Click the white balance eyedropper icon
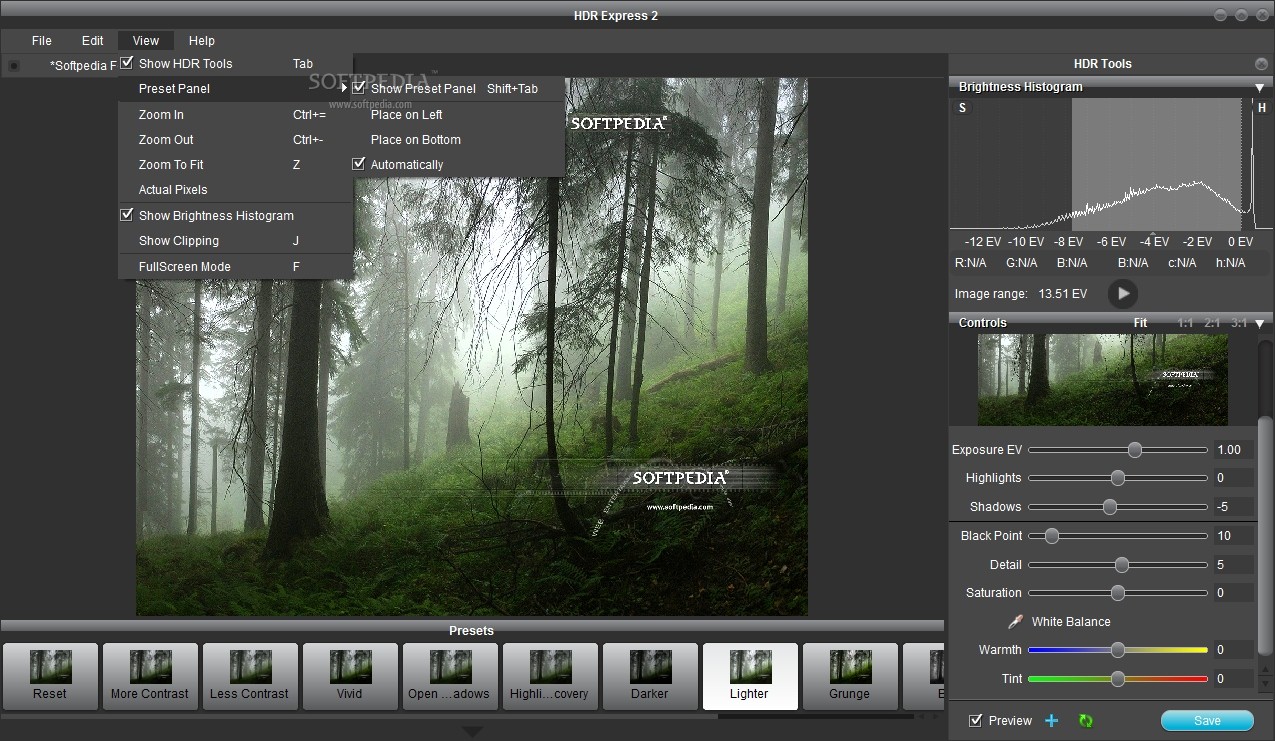1275x741 pixels. (1015, 622)
